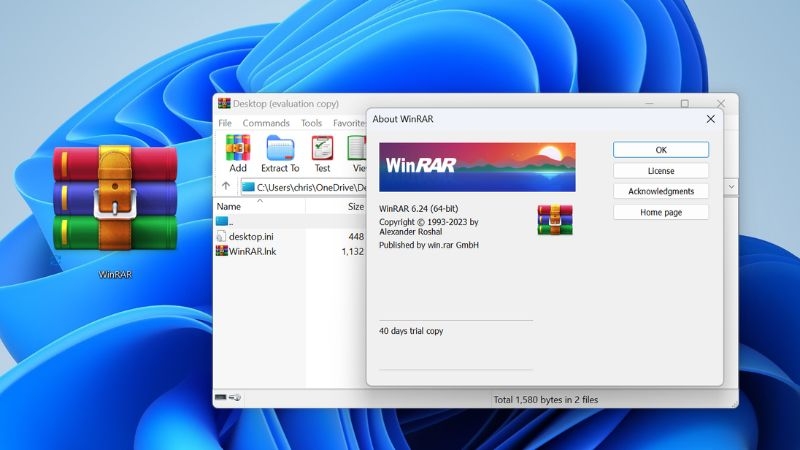
Task: Open the WinRAR desktop shortcut icon
Action: [115, 198]
